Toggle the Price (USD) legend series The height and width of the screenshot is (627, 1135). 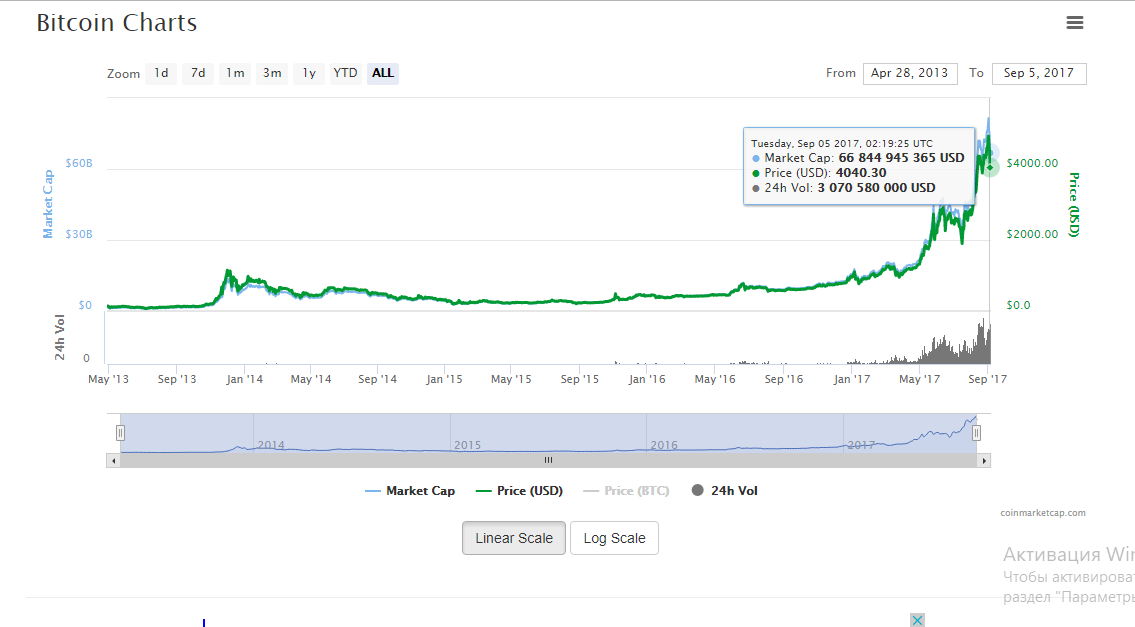tap(519, 491)
